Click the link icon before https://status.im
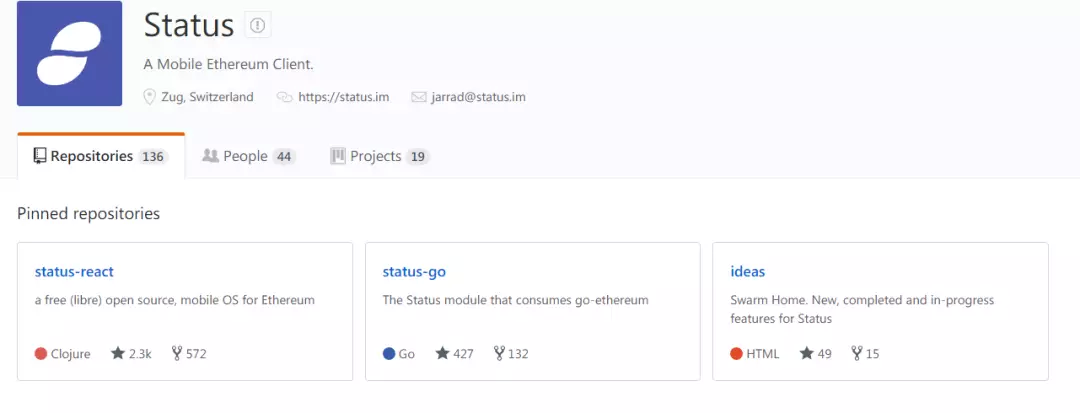This screenshot has width=1080, height=413. click(284, 97)
